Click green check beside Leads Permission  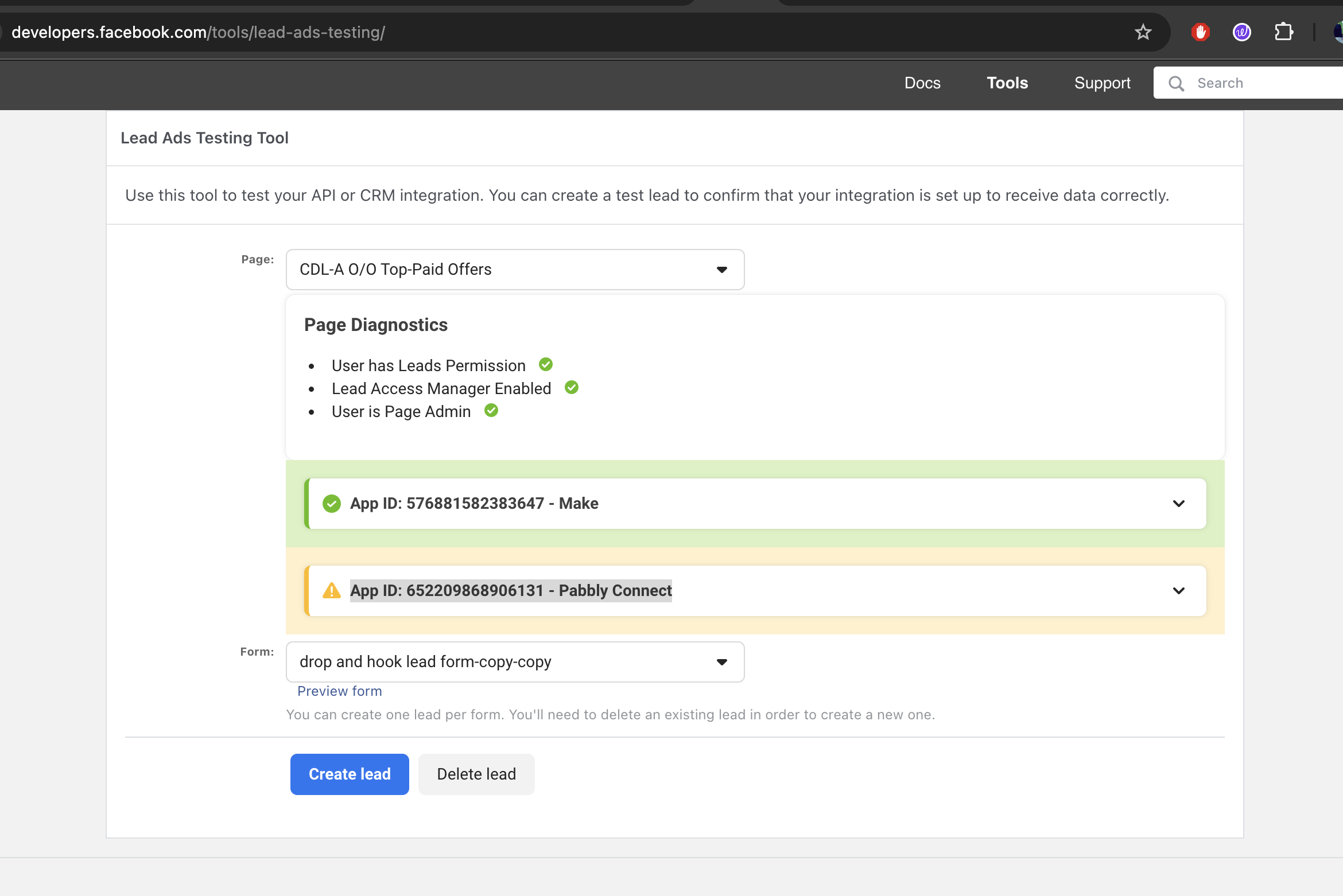click(x=546, y=365)
